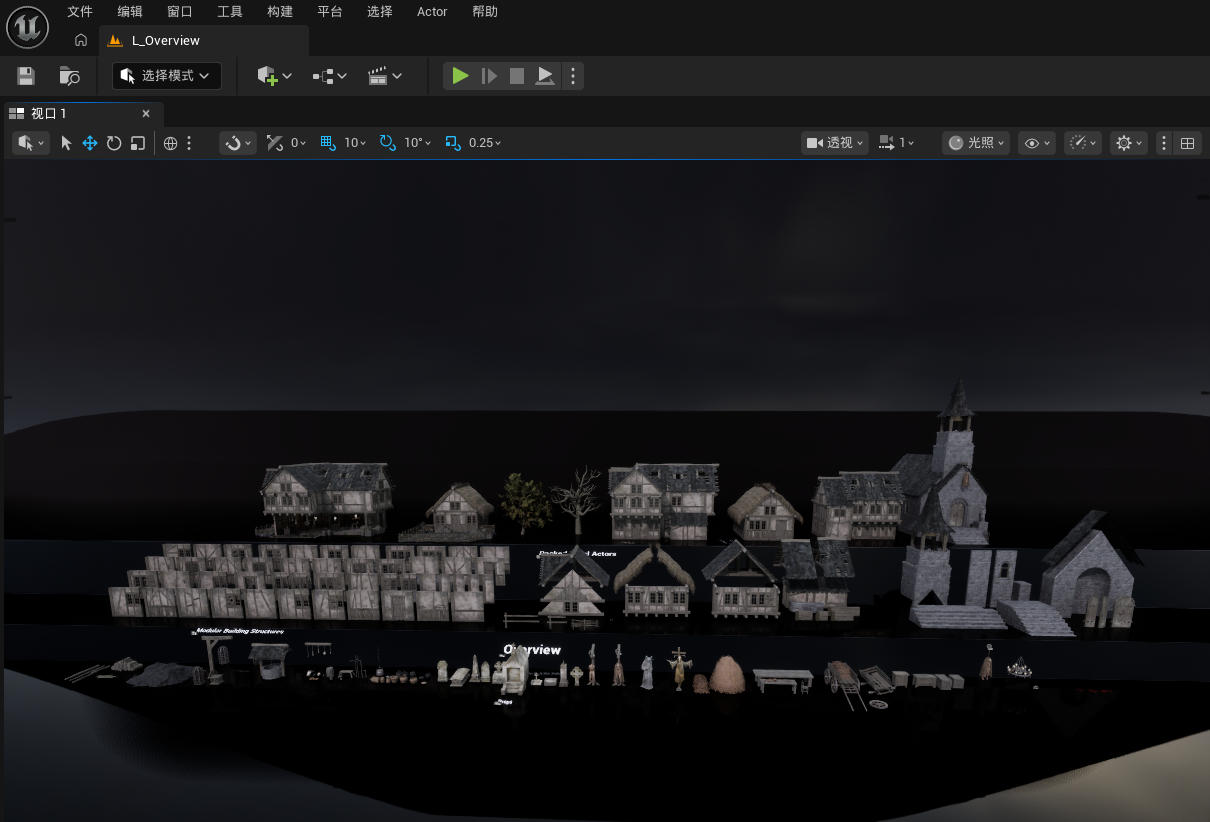Open the 帮助 menu
This screenshot has width=1210, height=822.
(485, 12)
